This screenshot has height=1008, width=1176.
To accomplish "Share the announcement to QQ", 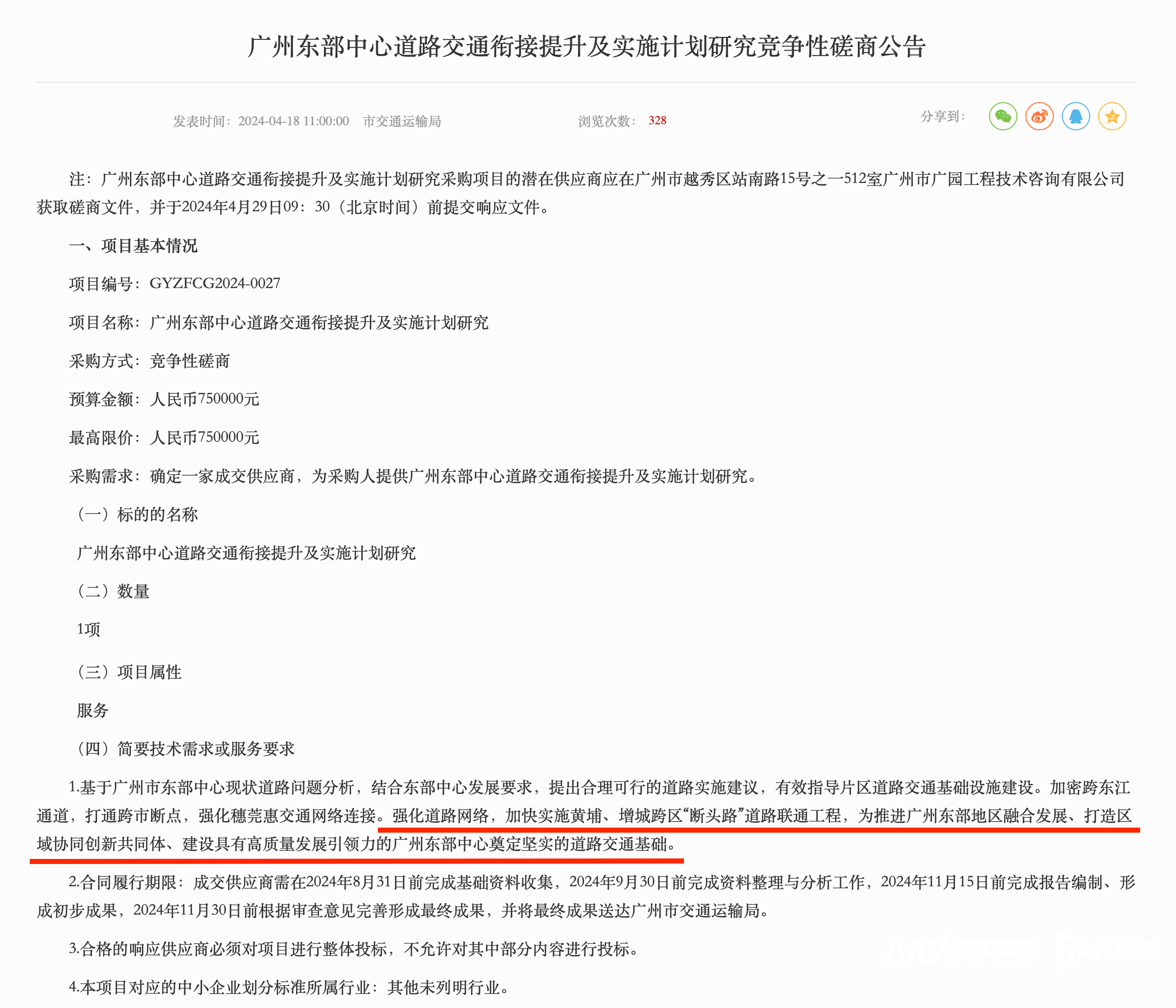I will (1075, 116).
